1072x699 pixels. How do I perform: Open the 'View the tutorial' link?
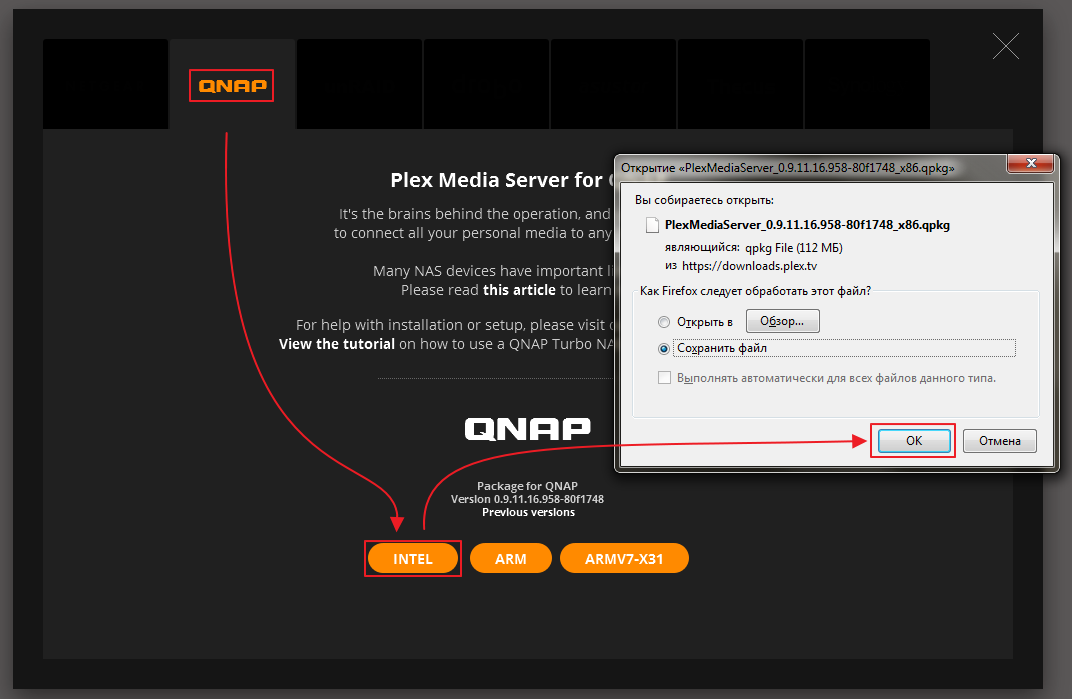point(336,344)
